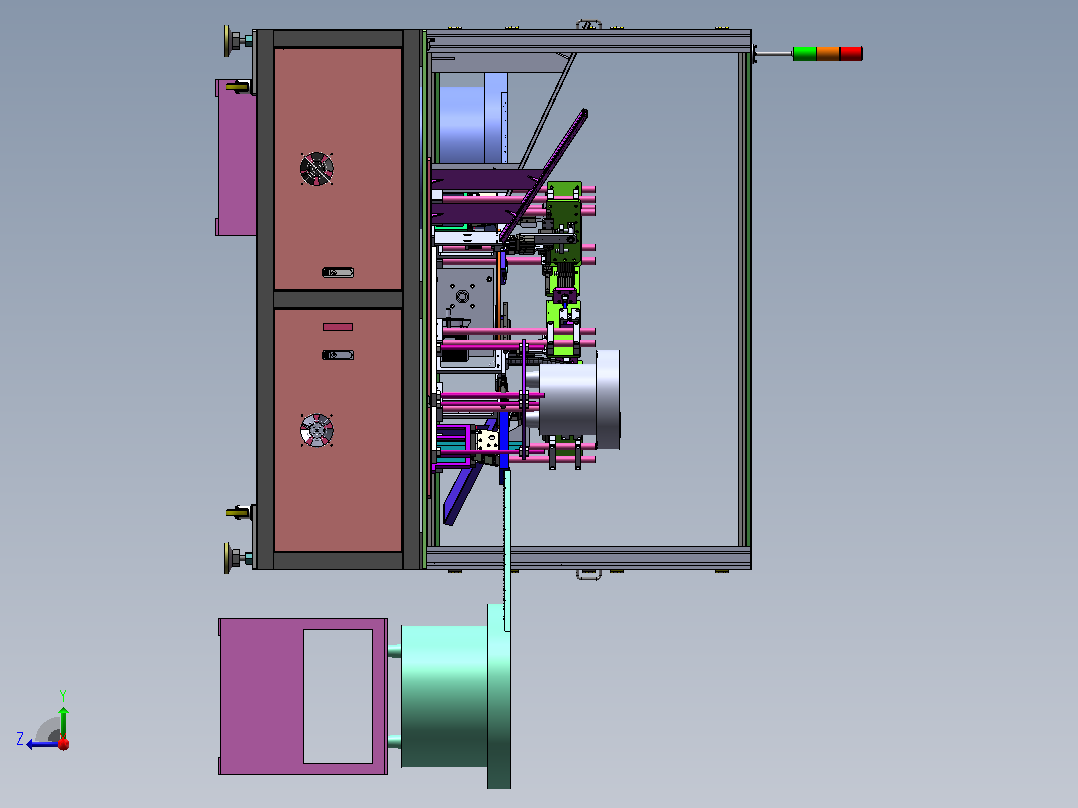
Task: Select the gray square motor mounting plate
Action: [x=465, y=297]
